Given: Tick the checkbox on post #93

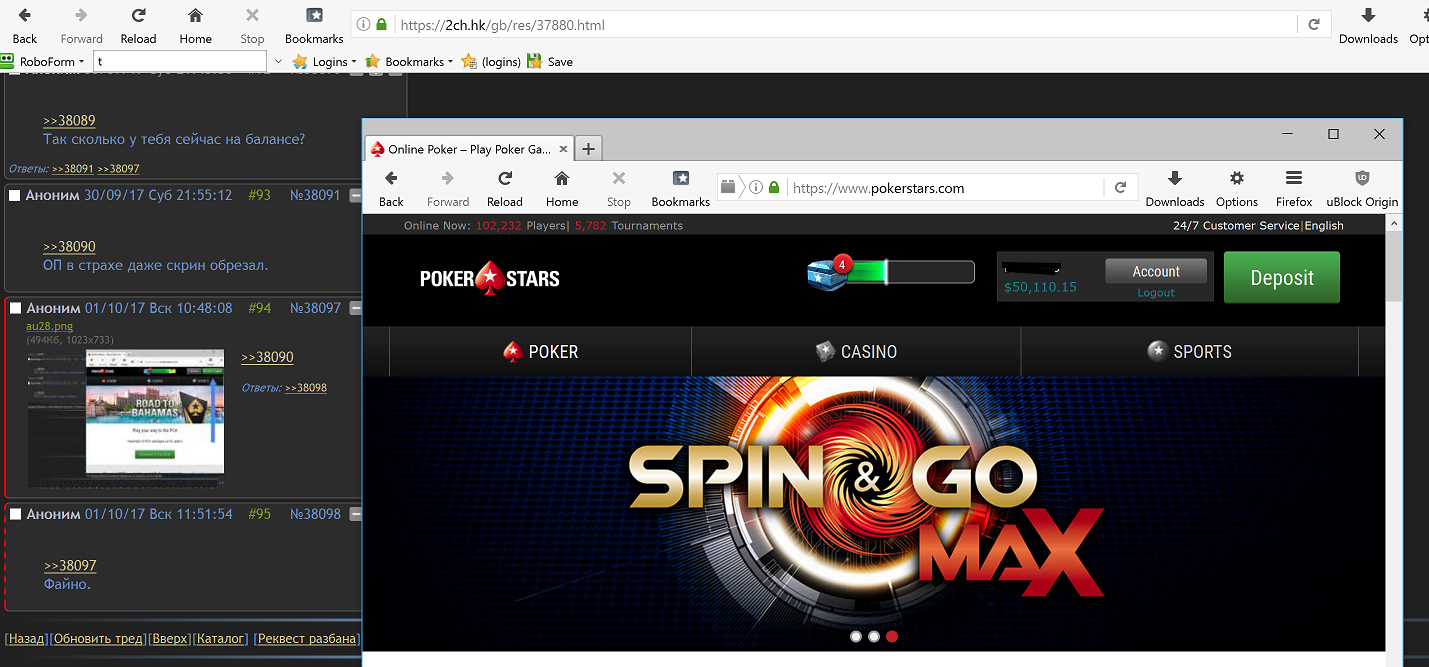Looking at the screenshot, I should 15,196.
